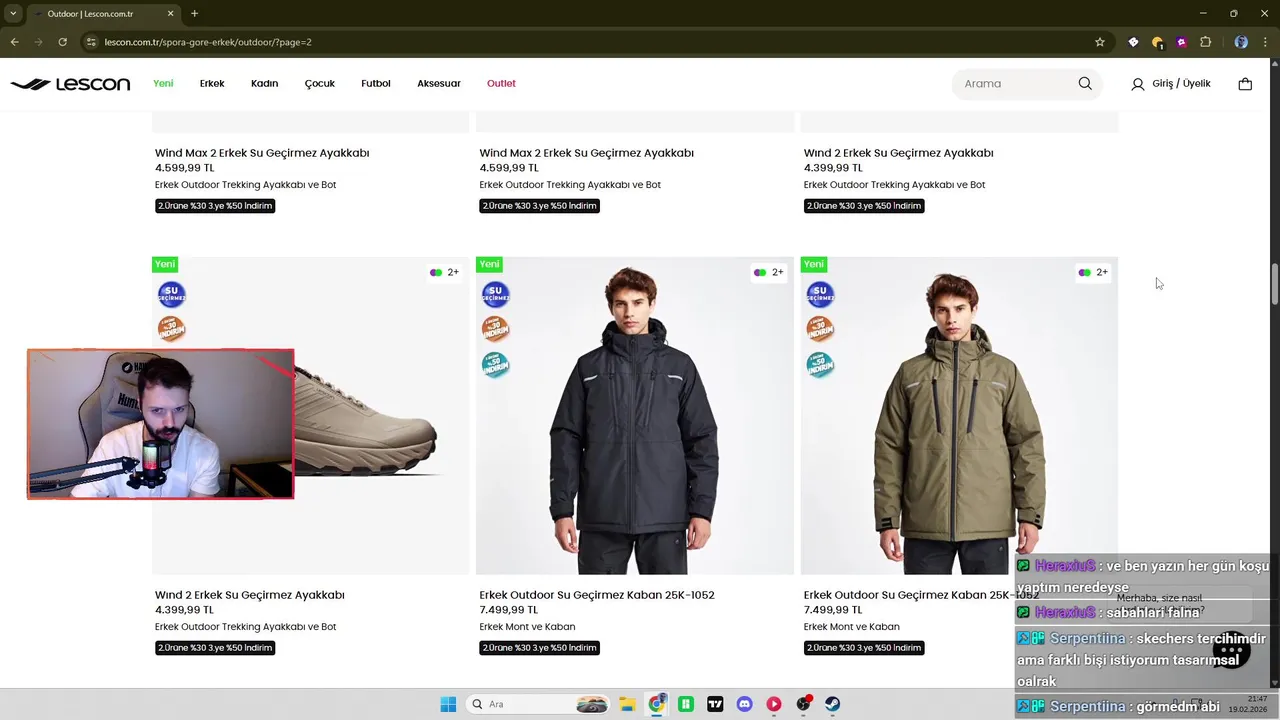Open the Erkek menu

tap(212, 84)
